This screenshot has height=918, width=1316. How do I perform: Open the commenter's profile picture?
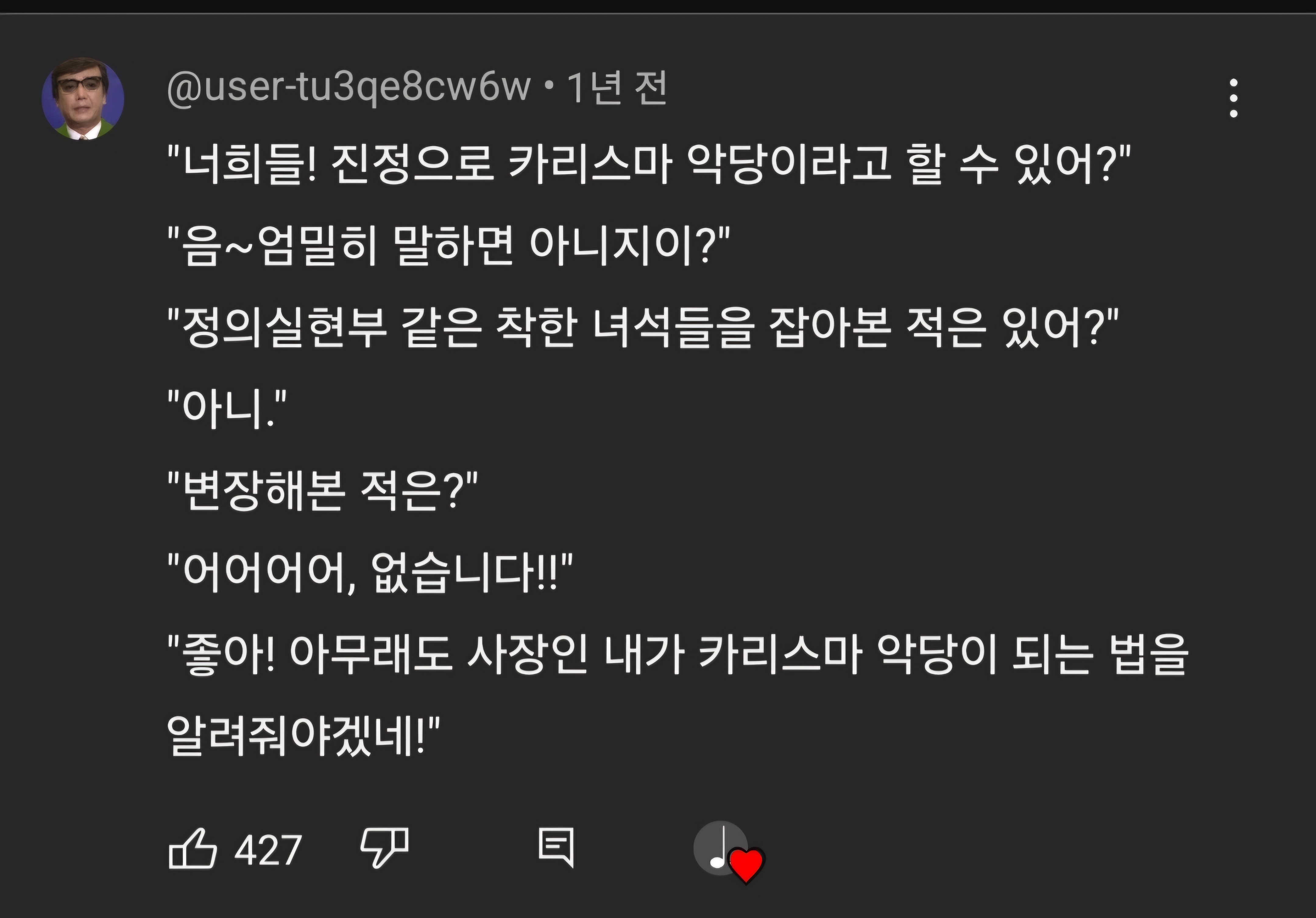pyautogui.click(x=83, y=99)
